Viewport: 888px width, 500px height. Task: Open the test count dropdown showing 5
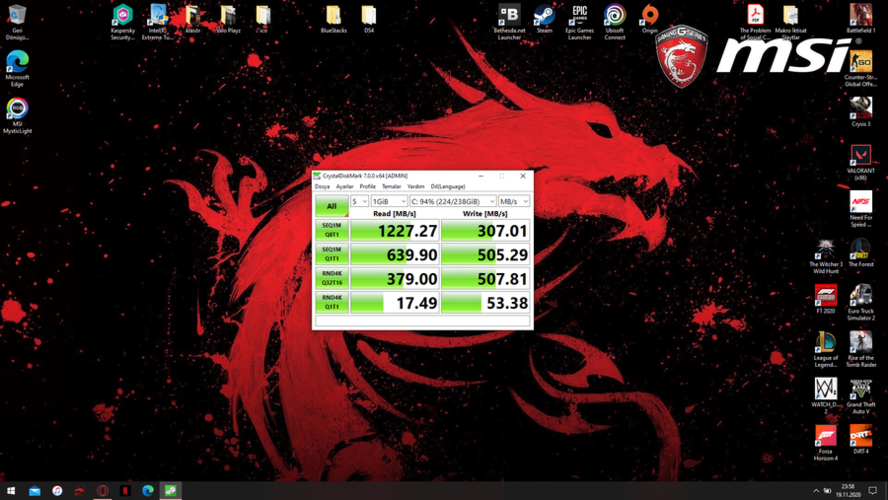(359, 201)
